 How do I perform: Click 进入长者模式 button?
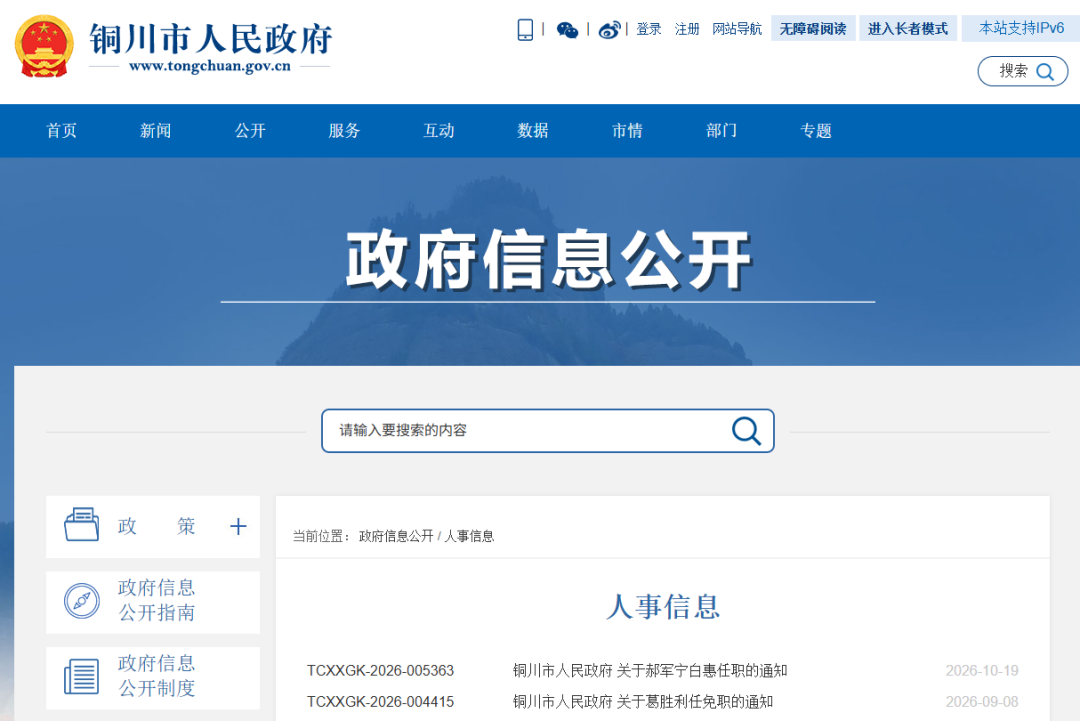point(908,28)
